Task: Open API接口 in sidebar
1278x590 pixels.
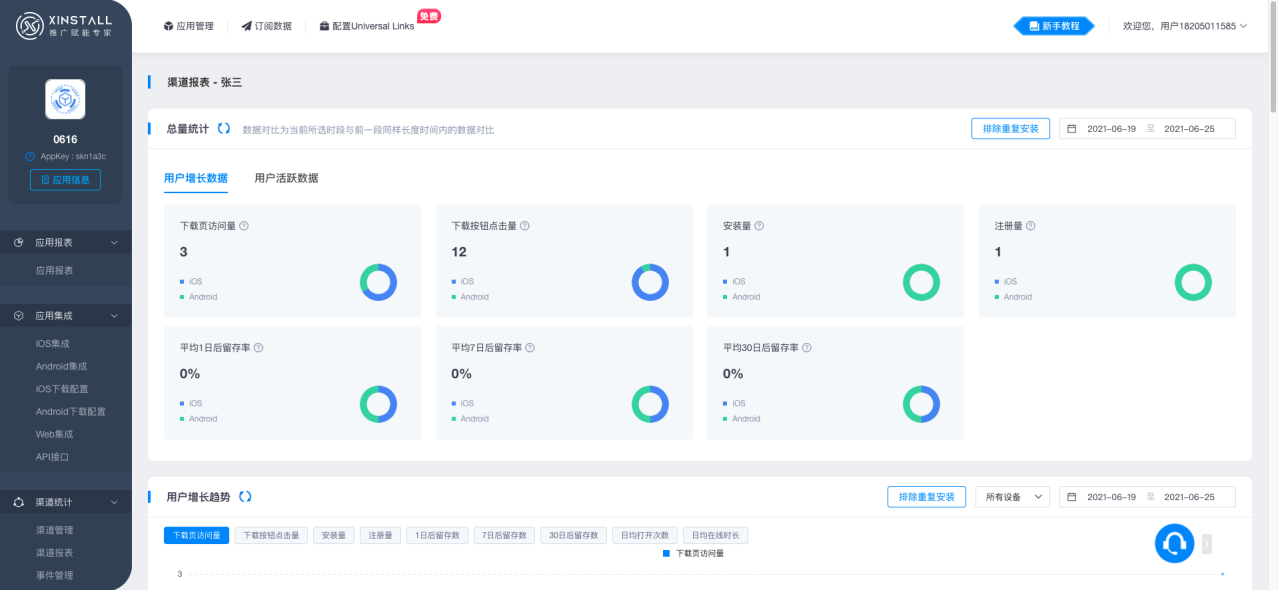Action: pyautogui.click(x=52, y=457)
